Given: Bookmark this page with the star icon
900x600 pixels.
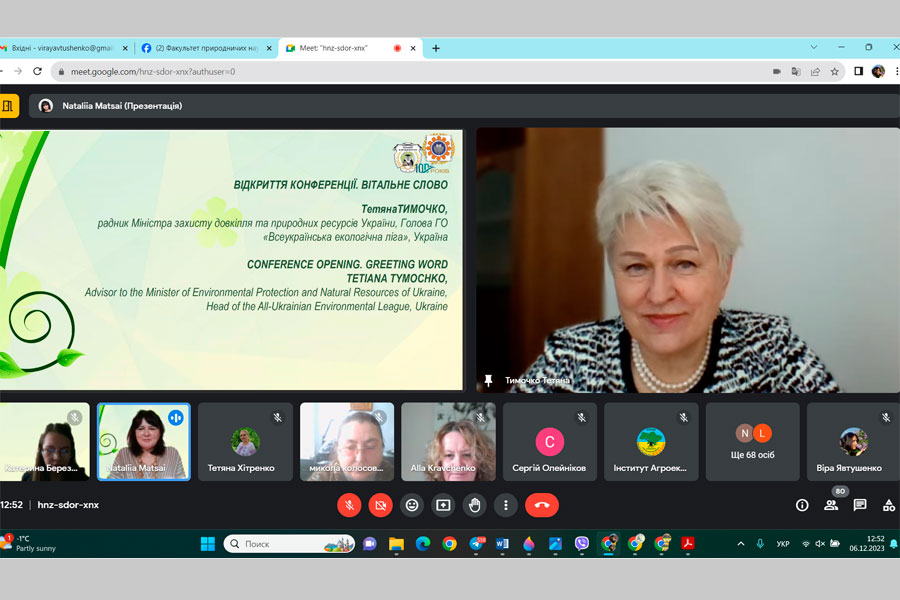Looking at the screenshot, I should [x=835, y=72].
